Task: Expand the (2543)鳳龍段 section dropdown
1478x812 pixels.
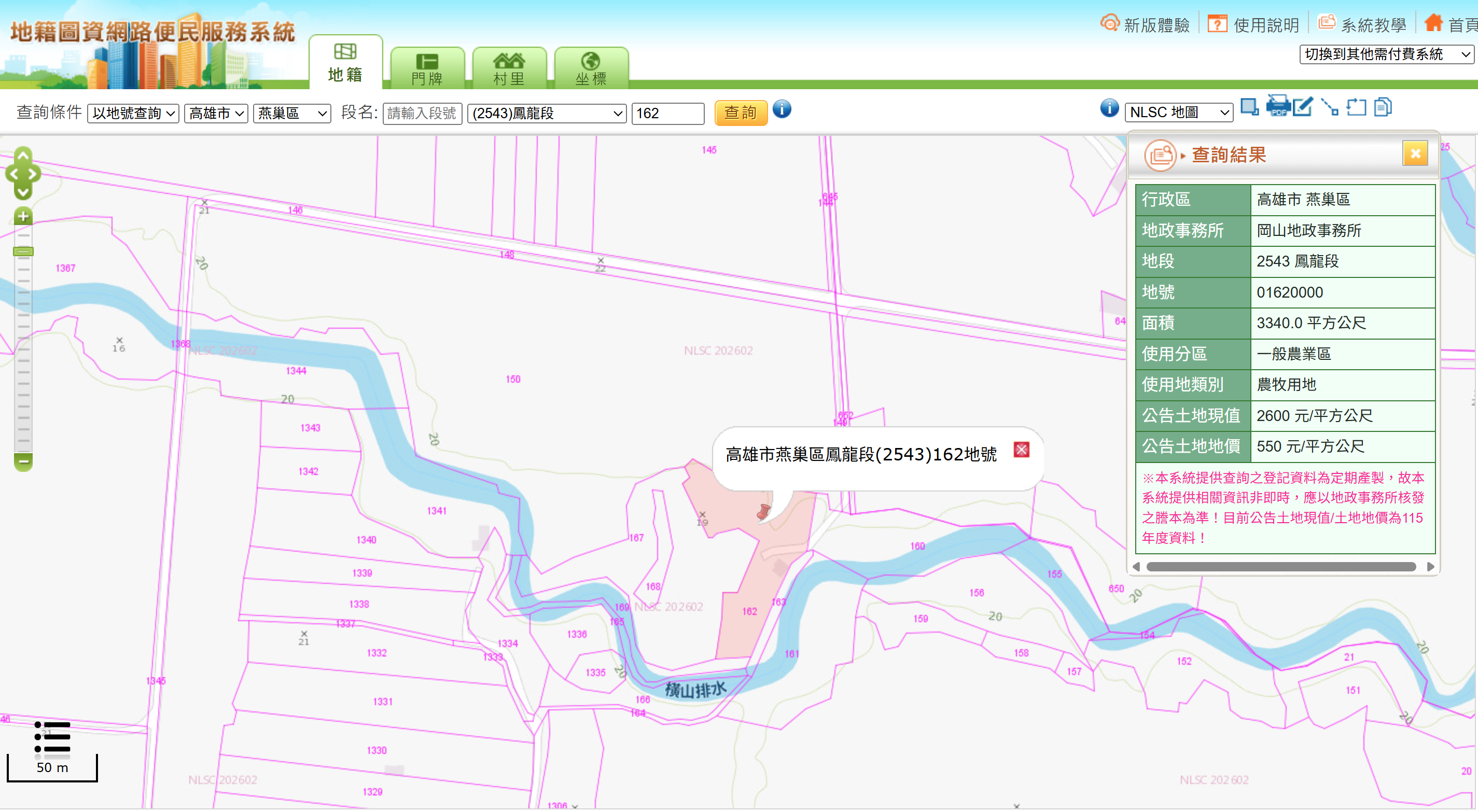Action: coord(546,113)
